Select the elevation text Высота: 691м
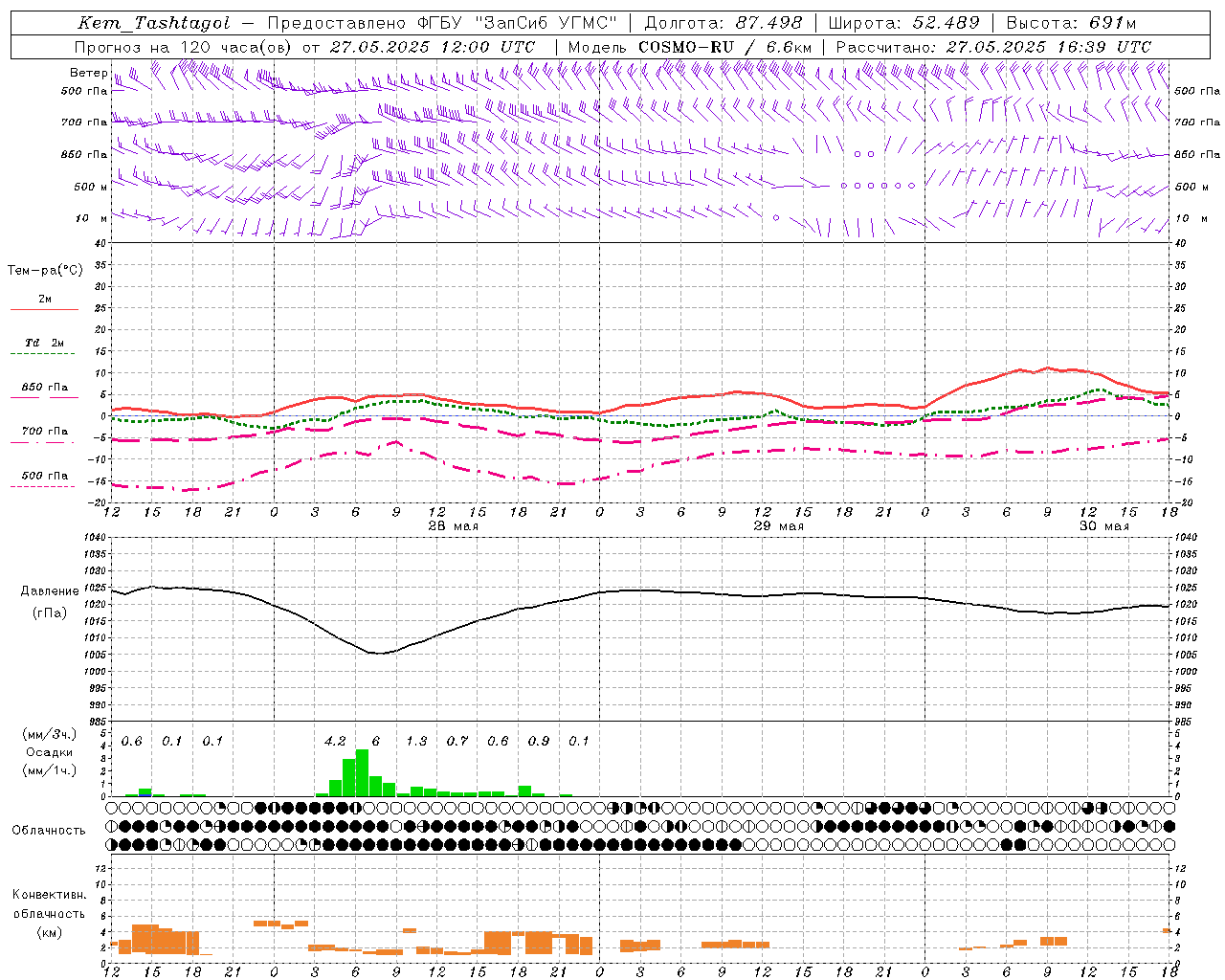This screenshot has height=980, width=1225. pyautogui.click(x=1072, y=23)
